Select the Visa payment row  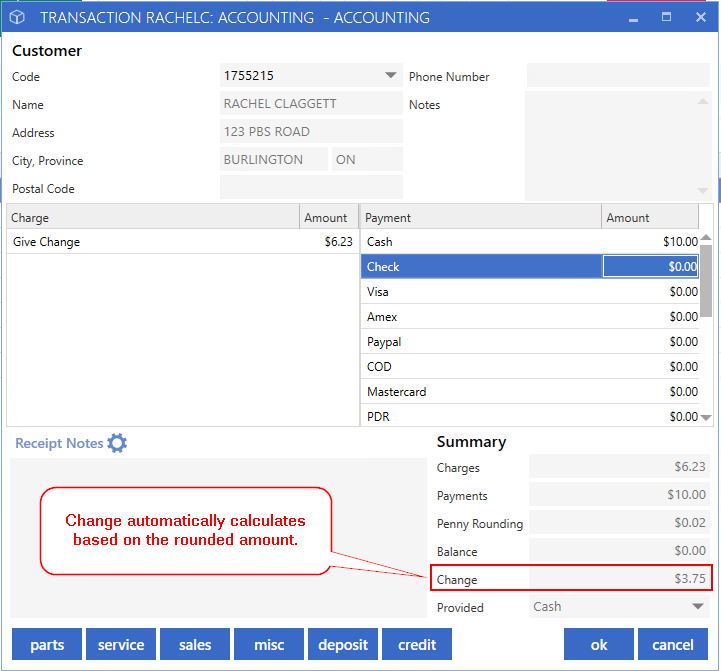(530, 292)
